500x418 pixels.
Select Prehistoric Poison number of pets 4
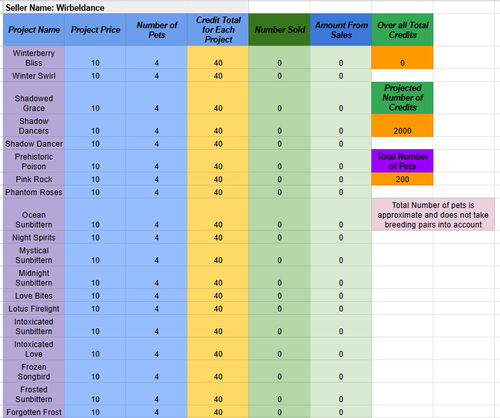coord(157,161)
